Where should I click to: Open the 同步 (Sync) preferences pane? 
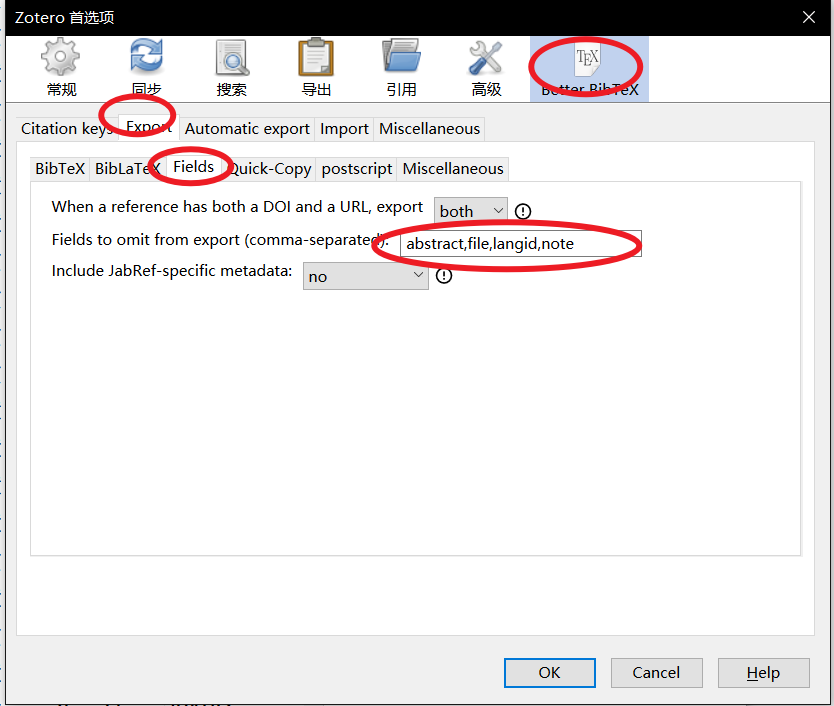[146, 68]
